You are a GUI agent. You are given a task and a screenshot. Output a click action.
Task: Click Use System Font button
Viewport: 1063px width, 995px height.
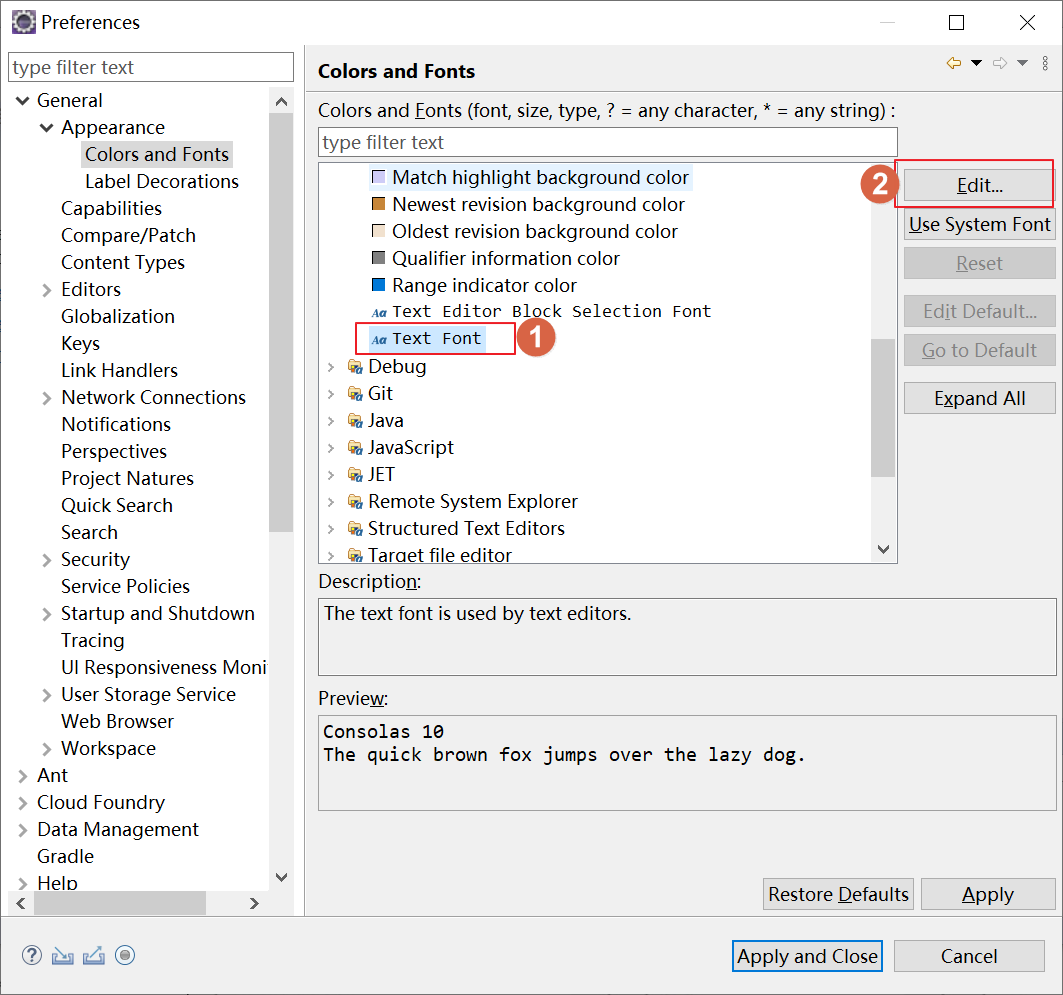pyautogui.click(x=979, y=225)
